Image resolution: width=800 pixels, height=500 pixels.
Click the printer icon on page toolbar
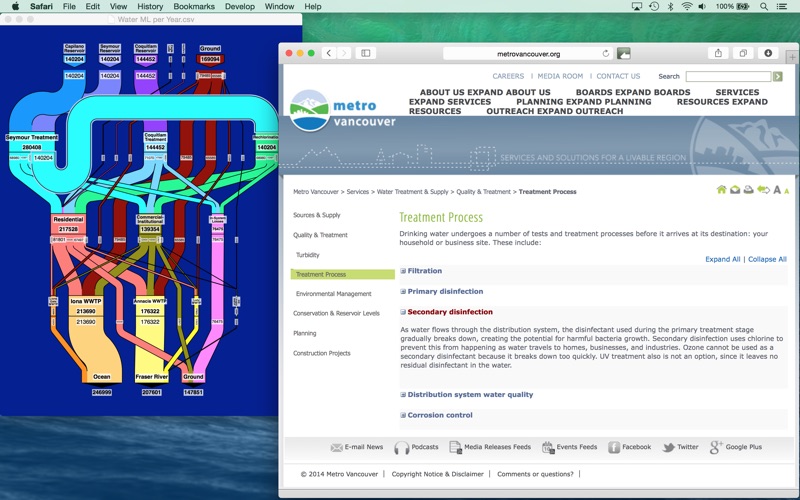click(x=748, y=190)
